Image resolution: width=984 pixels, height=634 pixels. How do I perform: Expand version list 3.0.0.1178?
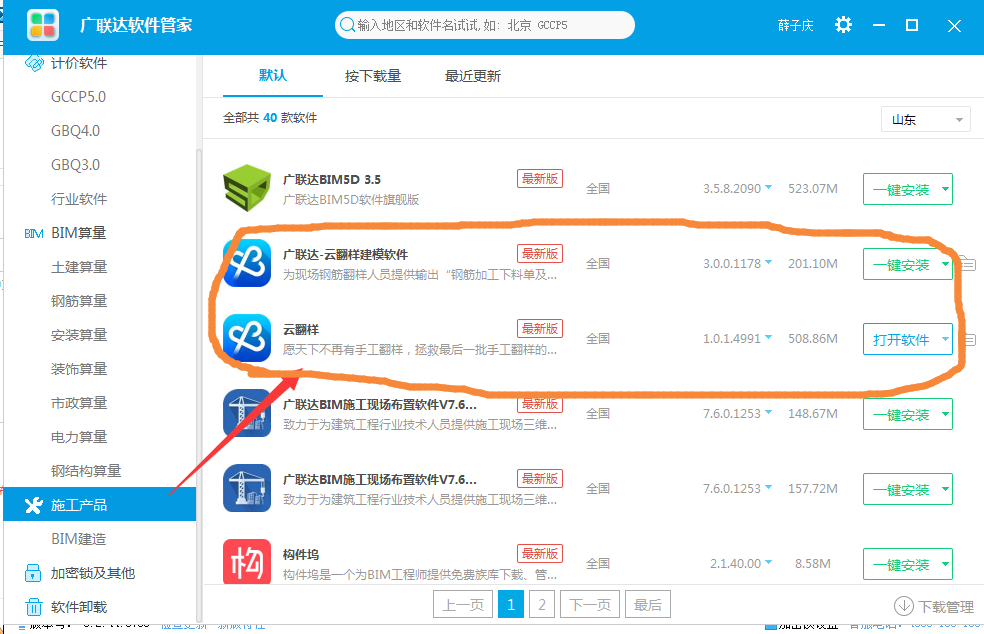pyautogui.click(x=769, y=262)
